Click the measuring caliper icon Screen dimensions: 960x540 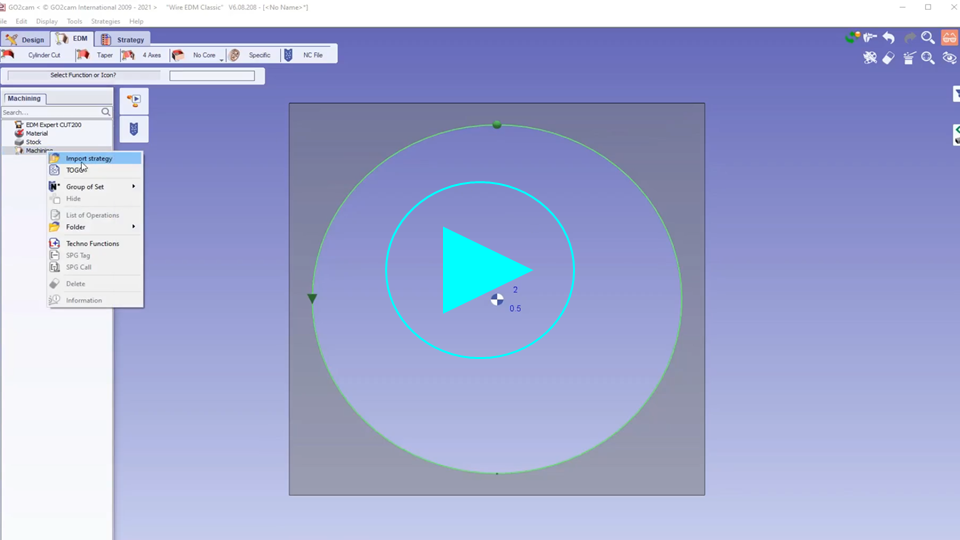pyautogui.click(x=870, y=38)
